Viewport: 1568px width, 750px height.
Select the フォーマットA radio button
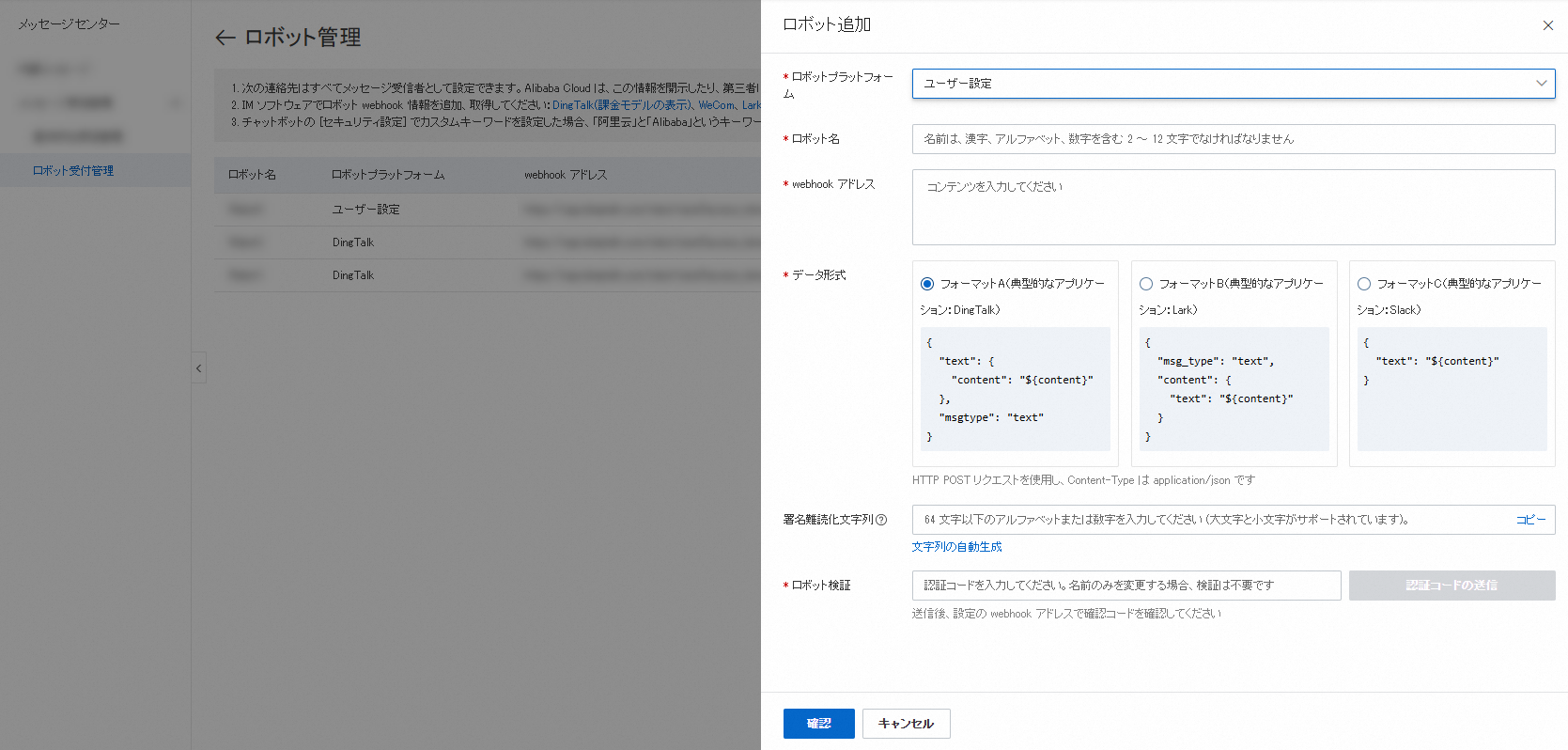click(927, 284)
